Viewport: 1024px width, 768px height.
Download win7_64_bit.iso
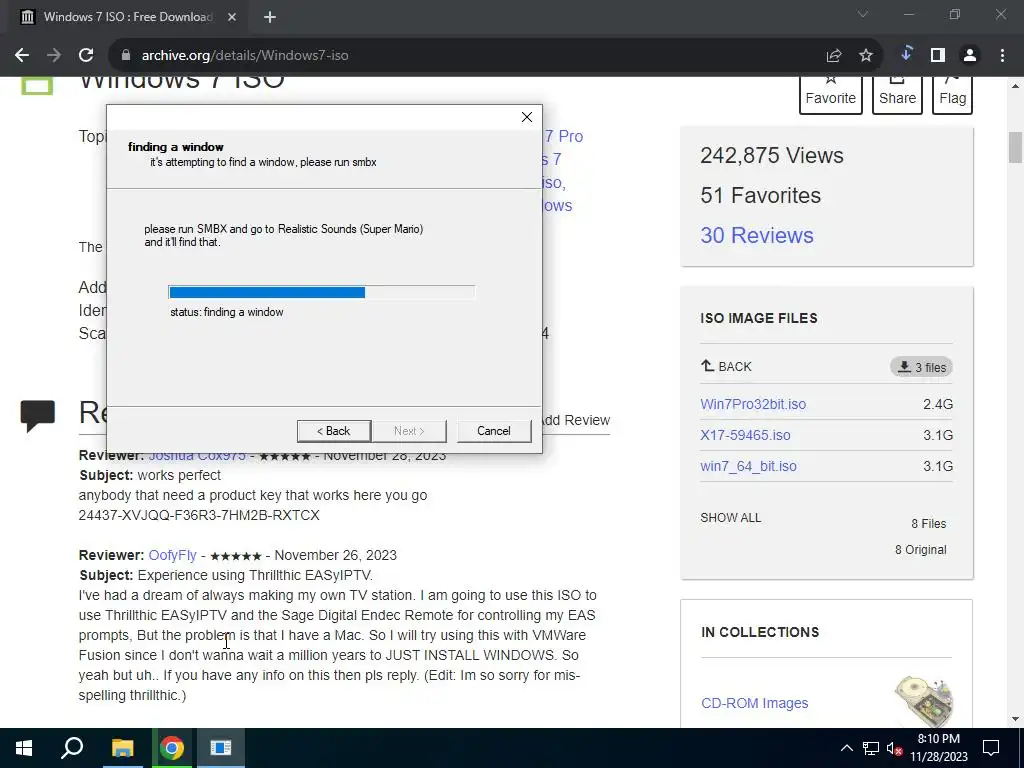click(748, 466)
